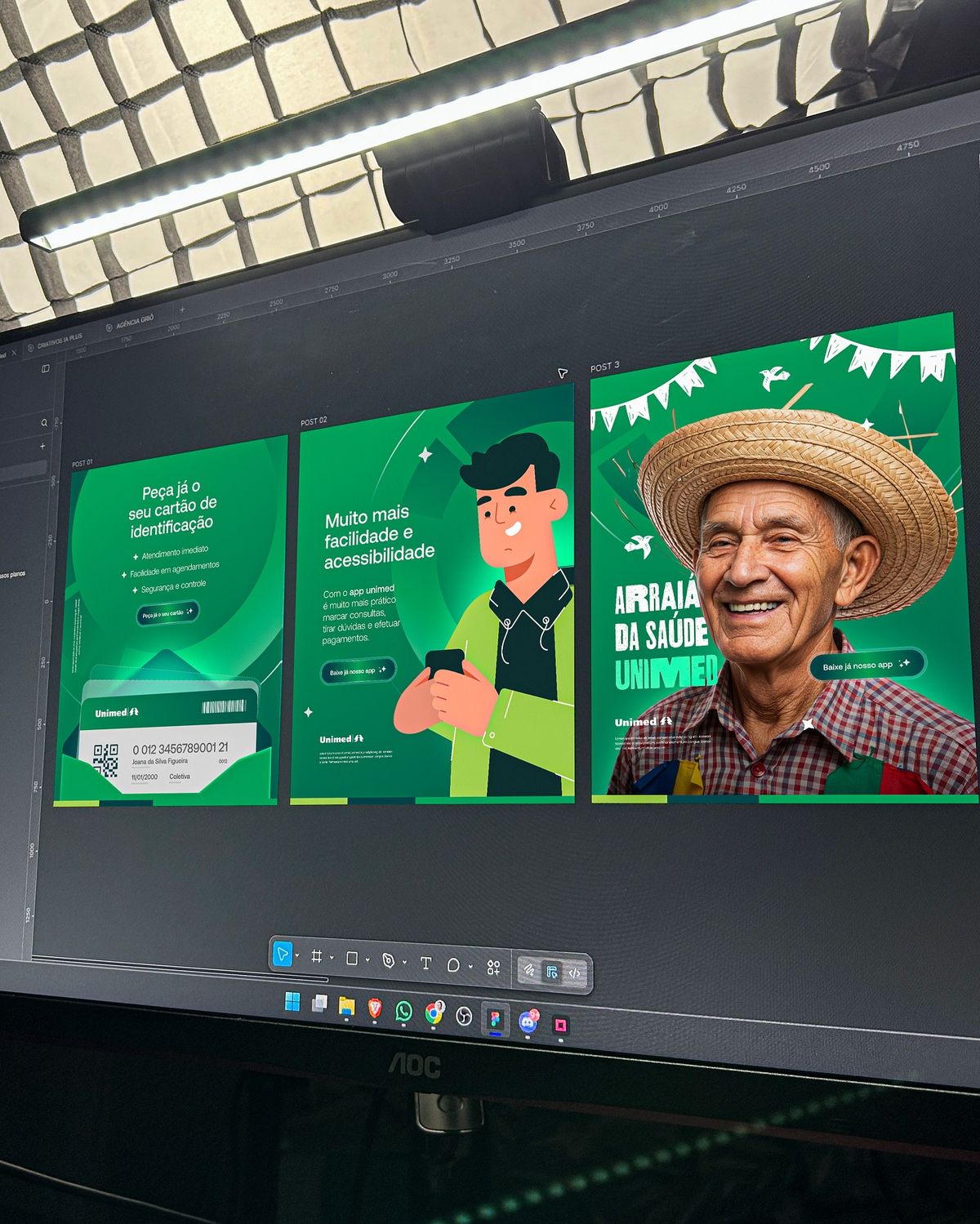Open the Windows Start menu
This screenshot has width=980, height=1224.
(292, 1001)
